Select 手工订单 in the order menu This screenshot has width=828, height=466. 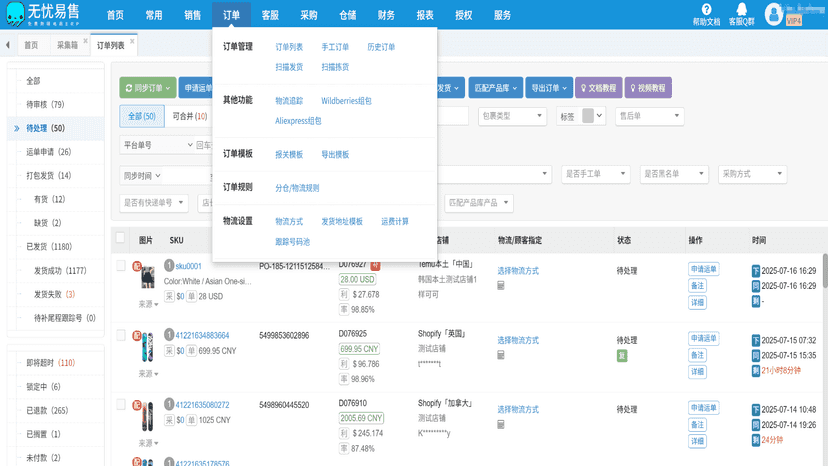coord(335,47)
